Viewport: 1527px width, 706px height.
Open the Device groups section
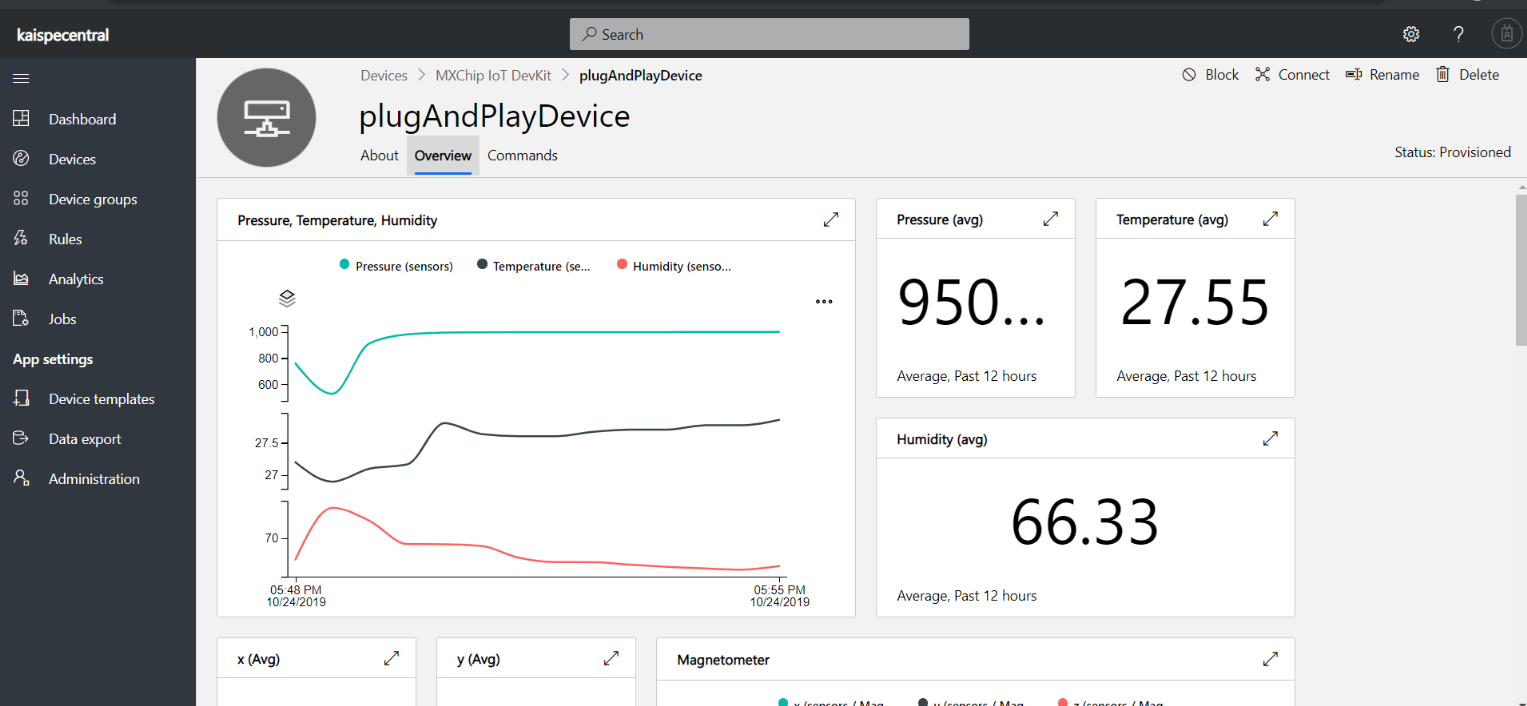[93, 198]
